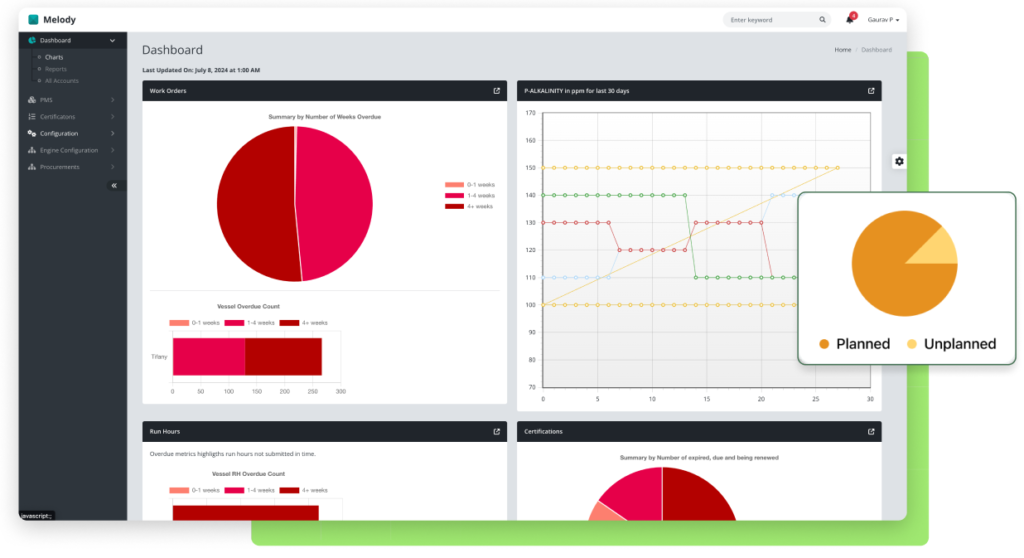Expand the PMS menu chevron
This screenshot has height=558, width=1024.
pyautogui.click(x=112, y=100)
